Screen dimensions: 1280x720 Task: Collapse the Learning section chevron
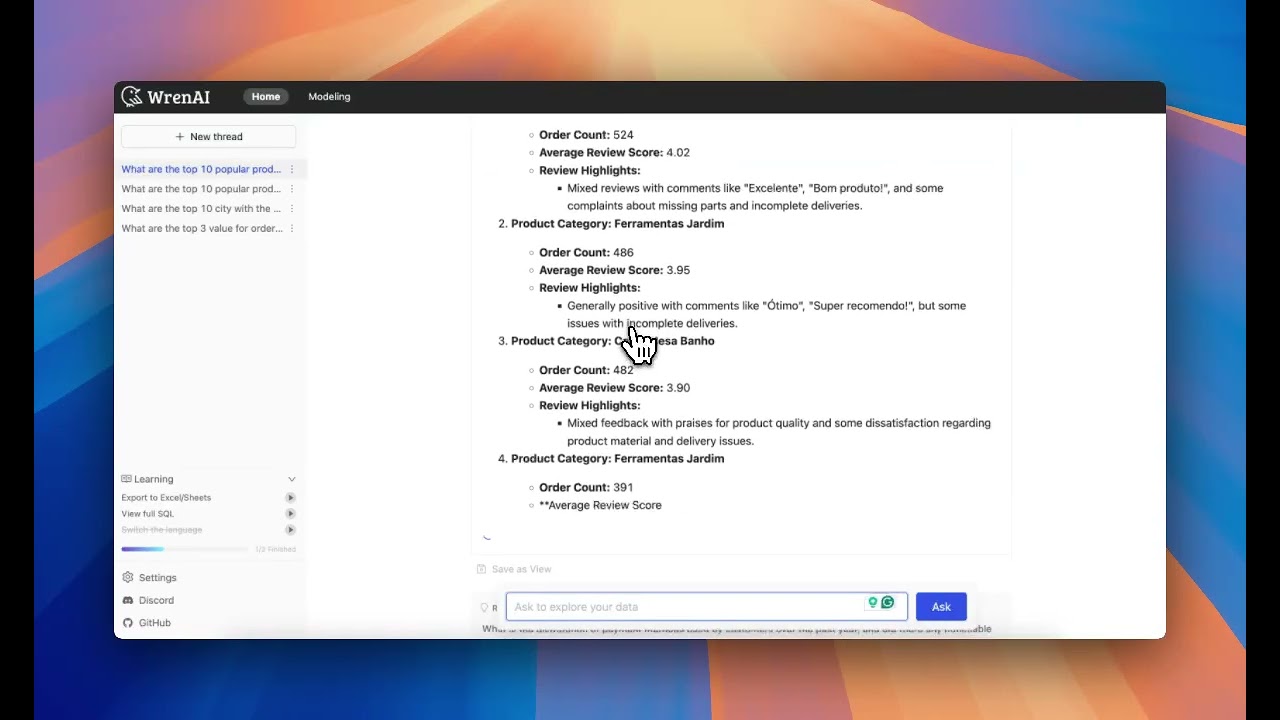click(x=291, y=479)
